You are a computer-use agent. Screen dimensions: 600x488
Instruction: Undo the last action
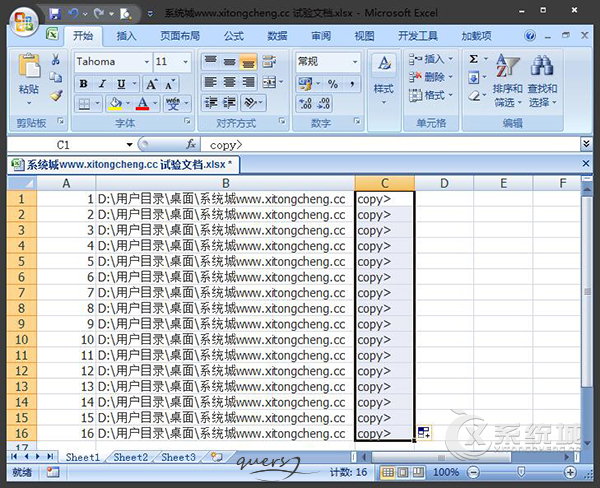(73, 14)
